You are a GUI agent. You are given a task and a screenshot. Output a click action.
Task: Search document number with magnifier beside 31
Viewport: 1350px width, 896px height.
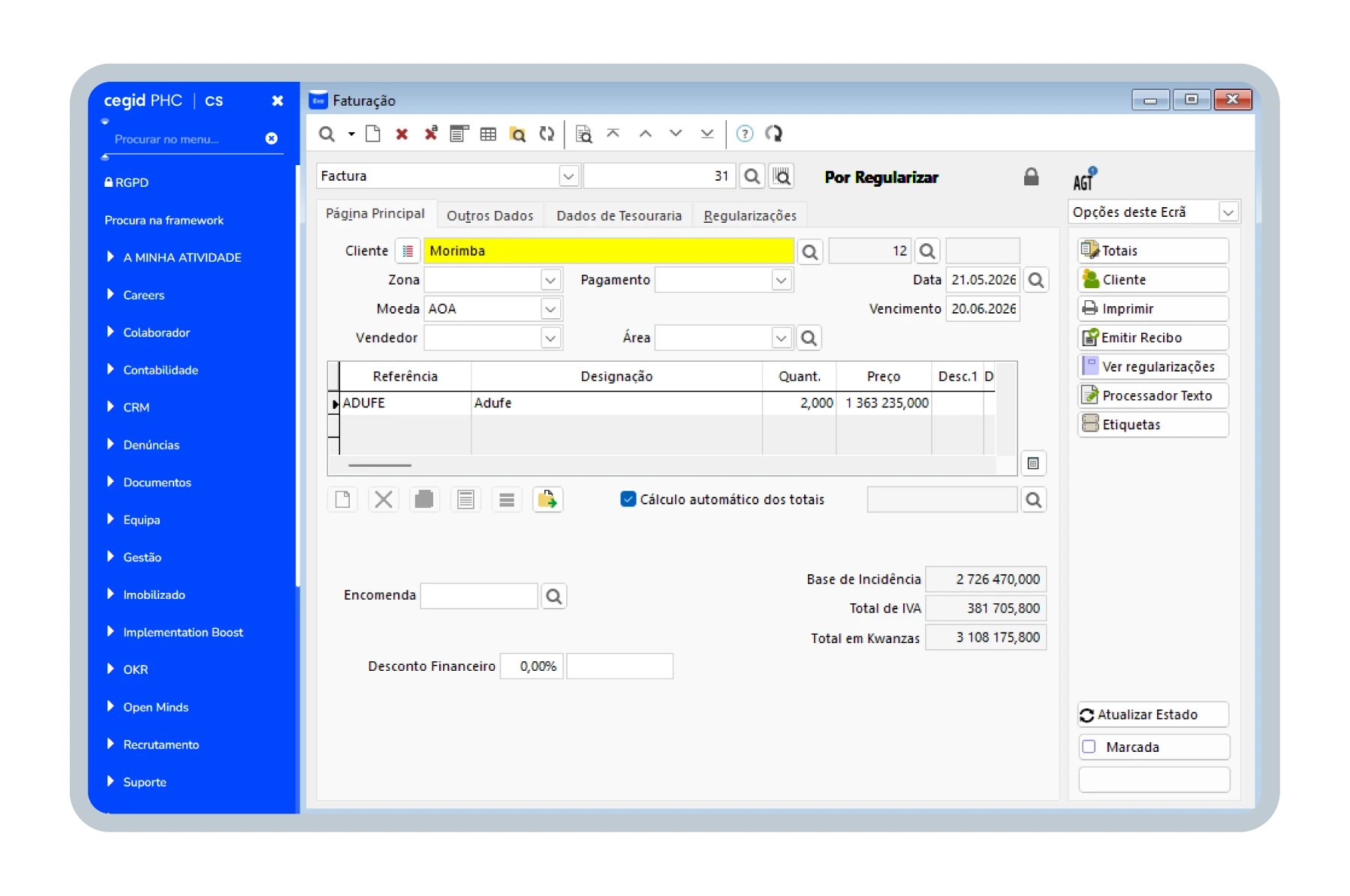(x=752, y=176)
